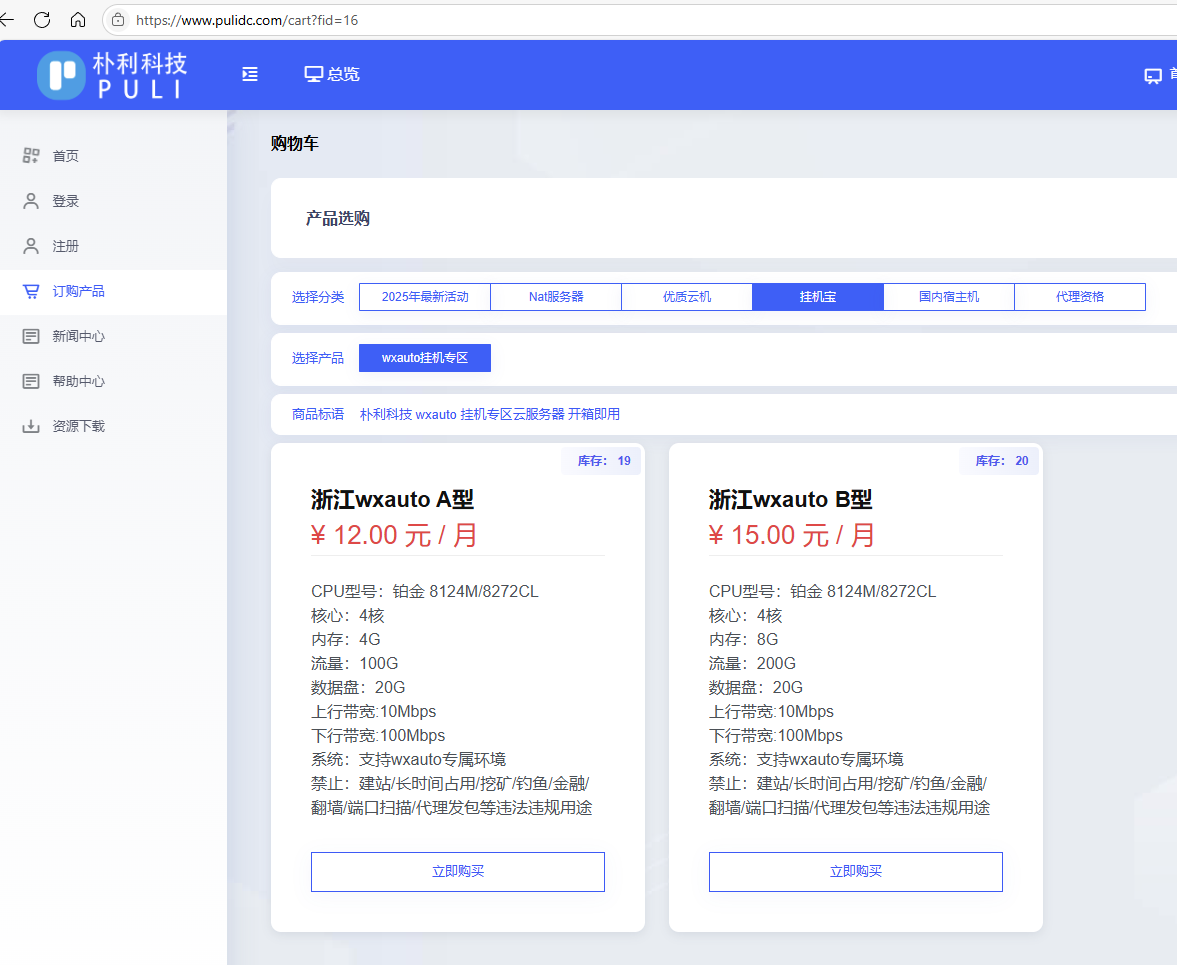This screenshot has height=965, width=1177.
Task: Click the 产品选购 heading
Action: 338,218
